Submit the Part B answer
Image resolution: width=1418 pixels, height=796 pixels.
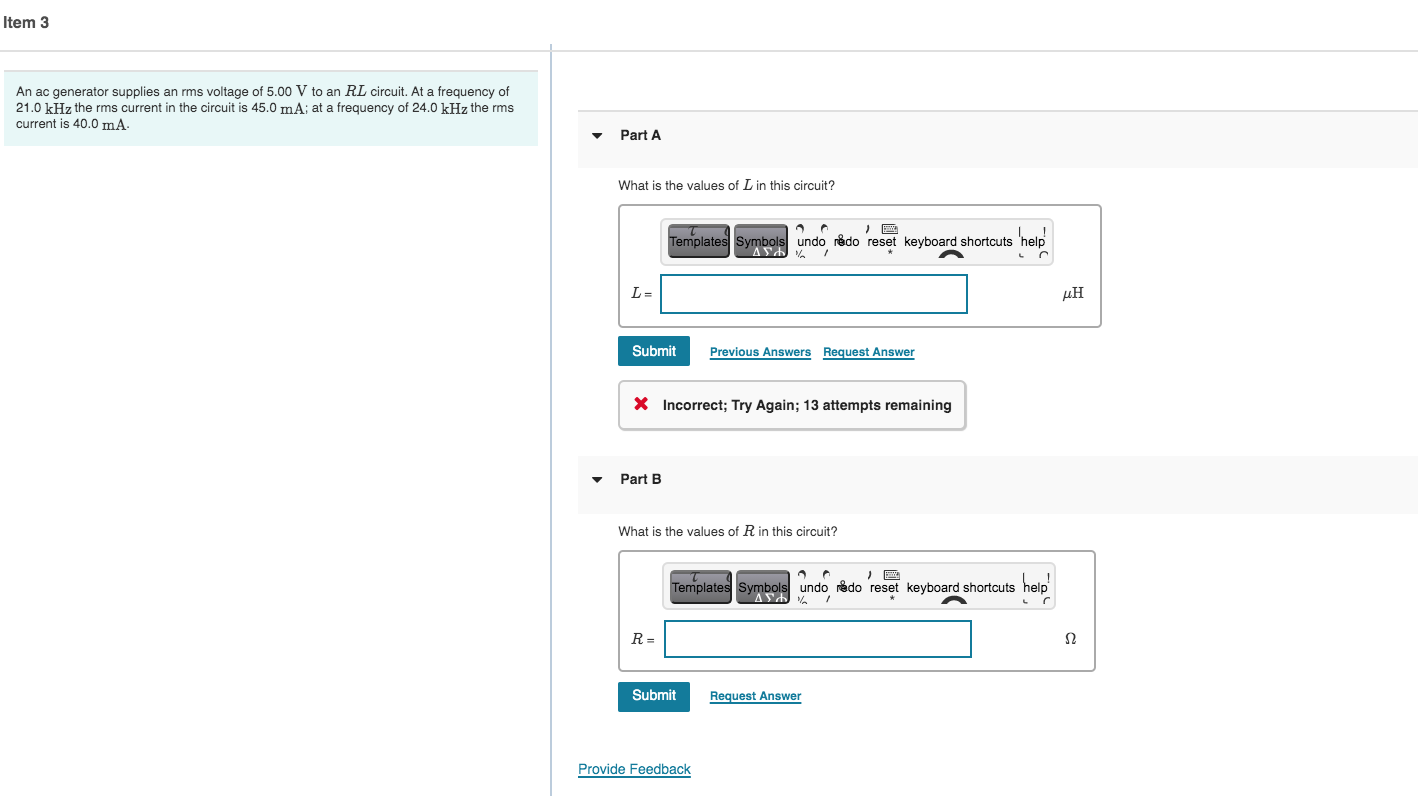pos(654,695)
